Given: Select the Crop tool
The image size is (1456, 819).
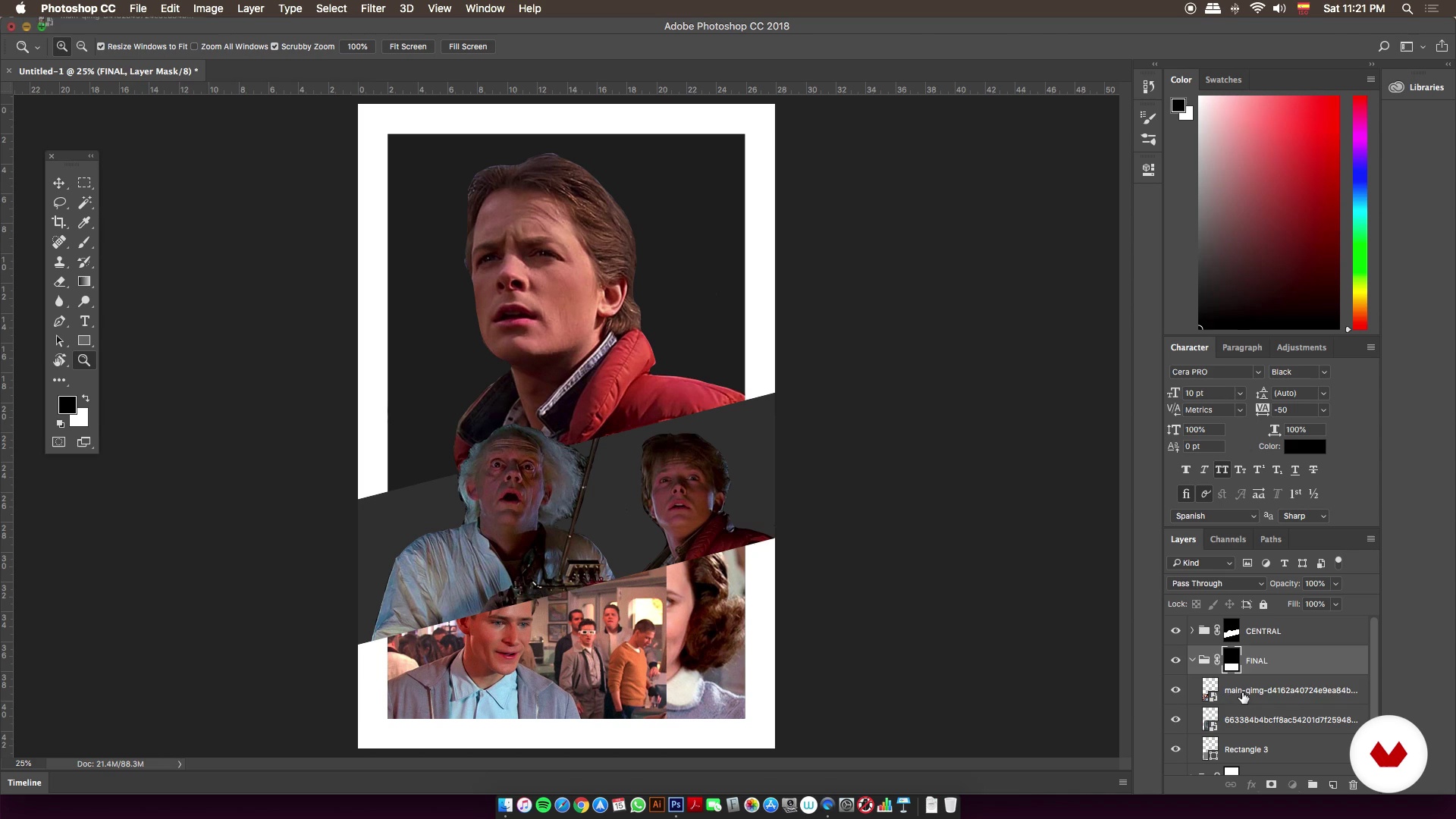Looking at the screenshot, I should coord(58,222).
